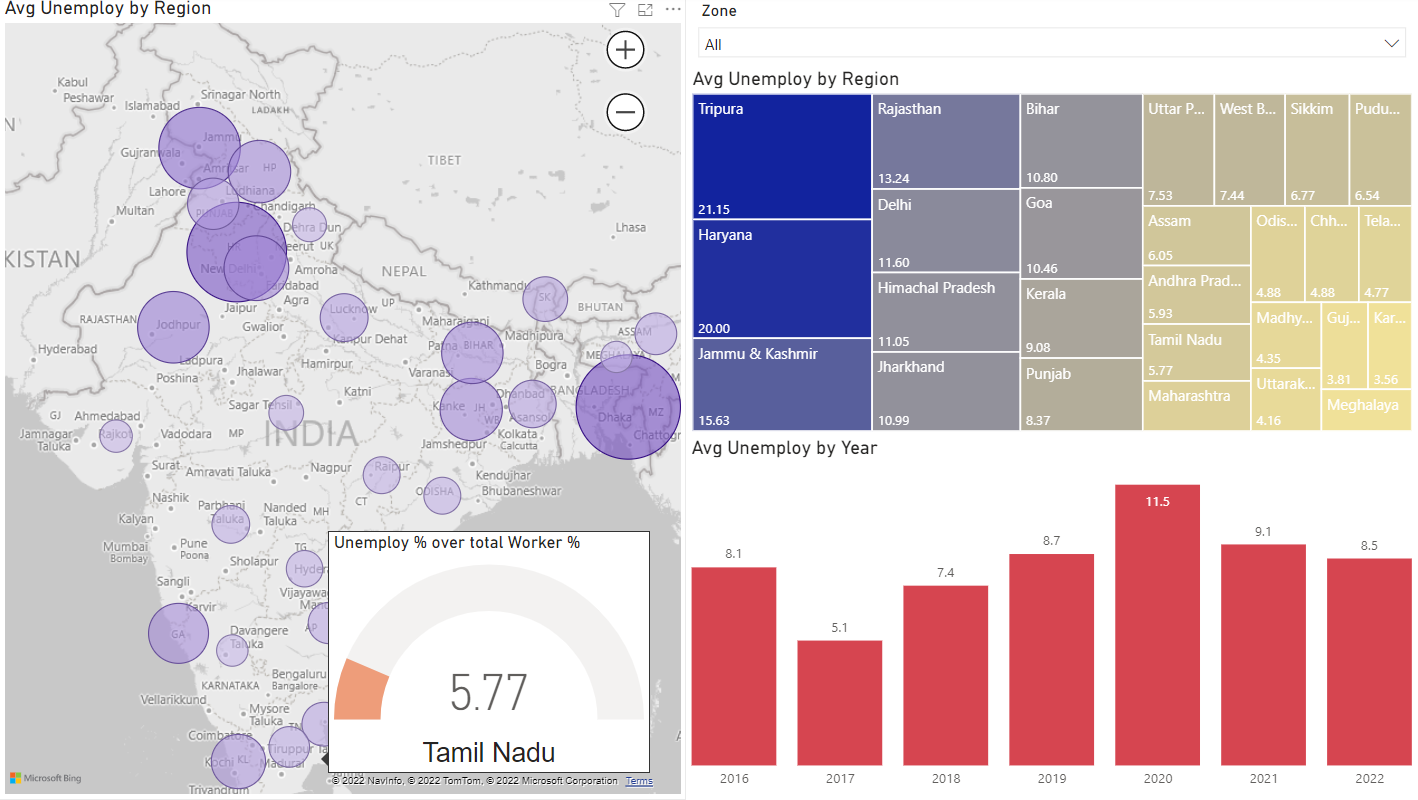Enter focus mode on the Avg Unemploy map

[x=645, y=10]
